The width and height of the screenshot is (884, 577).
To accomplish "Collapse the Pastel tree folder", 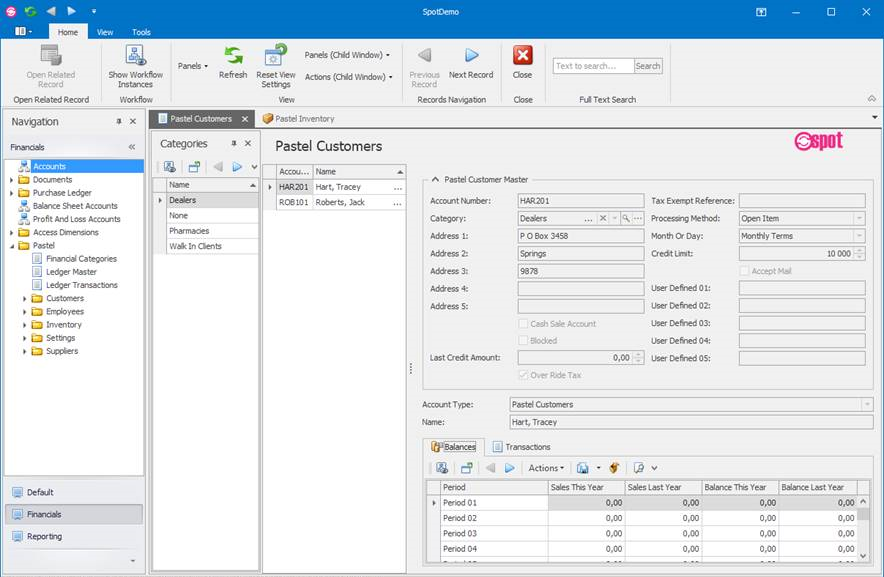I will tap(11, 246).
